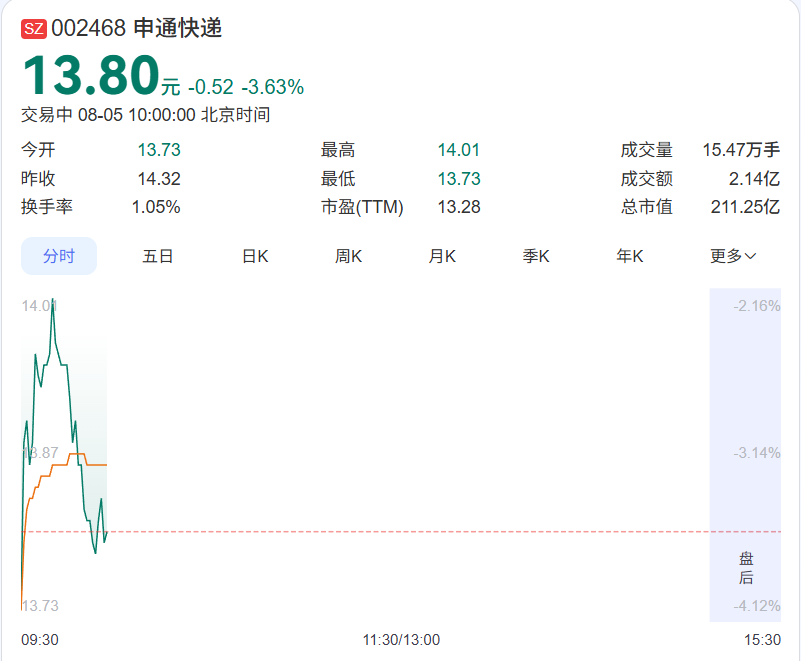
Task: Click the 11:30/13:00 time axis label
Action: point(401,640)
